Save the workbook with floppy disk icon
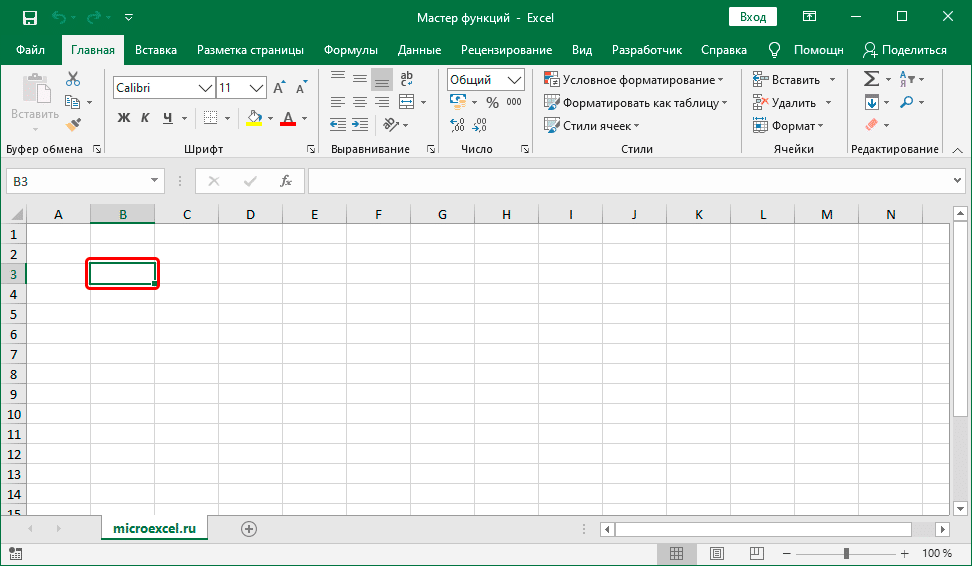 [29, 17]
